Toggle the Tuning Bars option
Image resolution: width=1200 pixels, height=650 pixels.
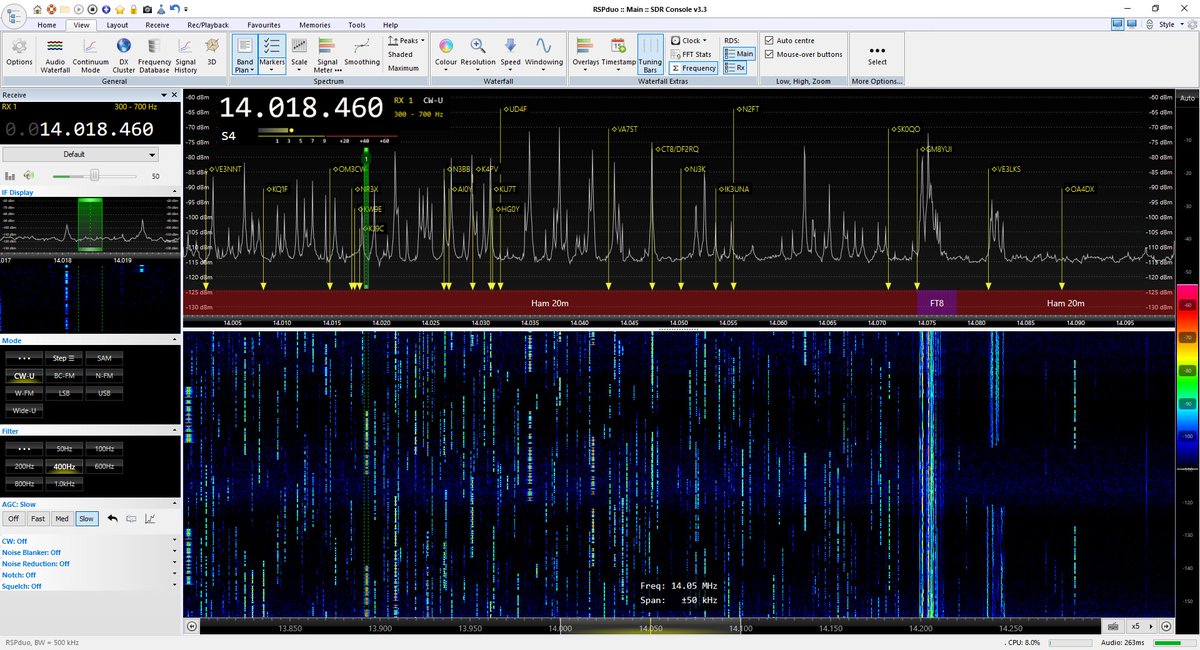coord(651,54)
